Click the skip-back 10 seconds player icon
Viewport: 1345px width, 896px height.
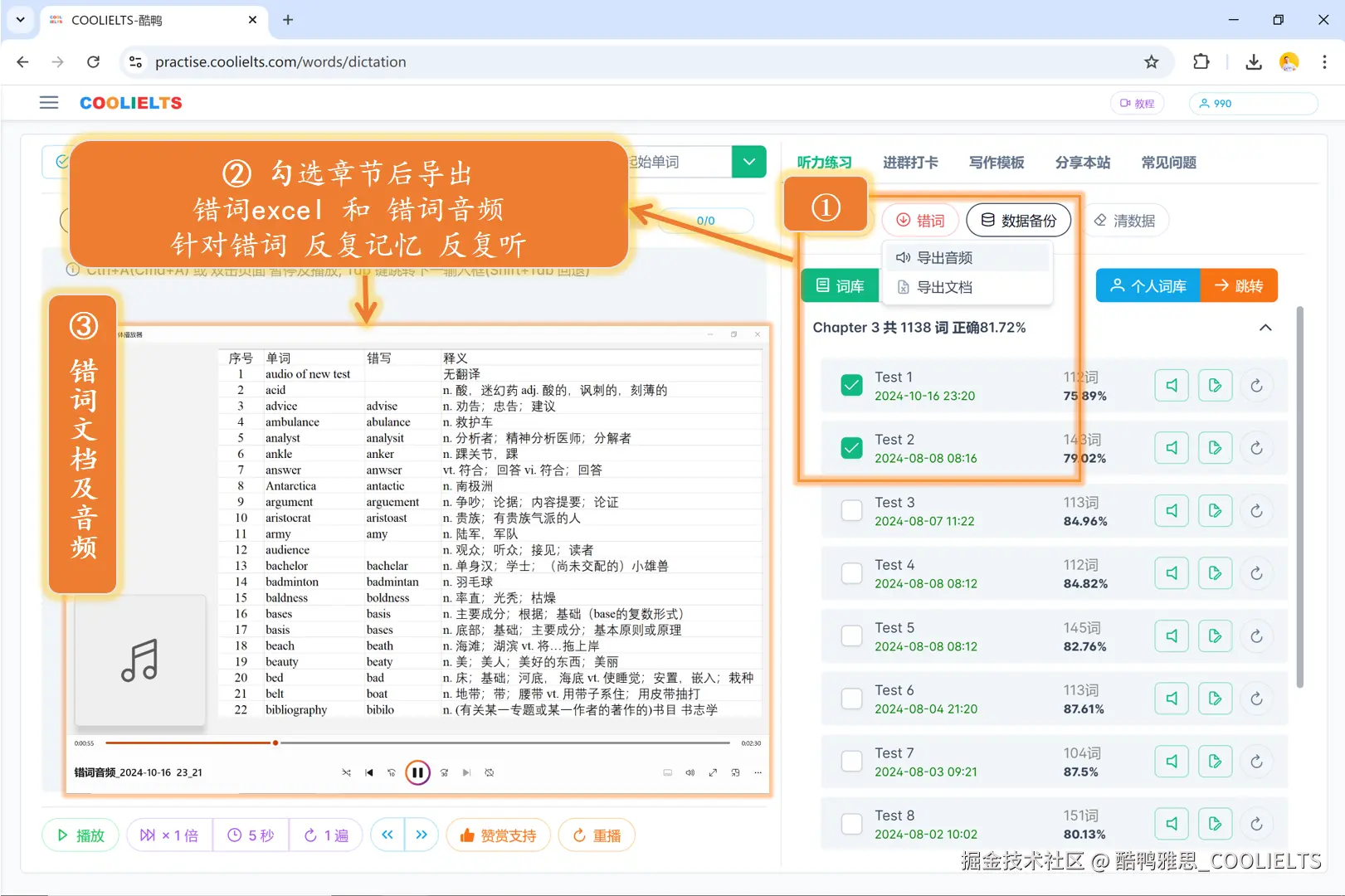click(391, 772)
